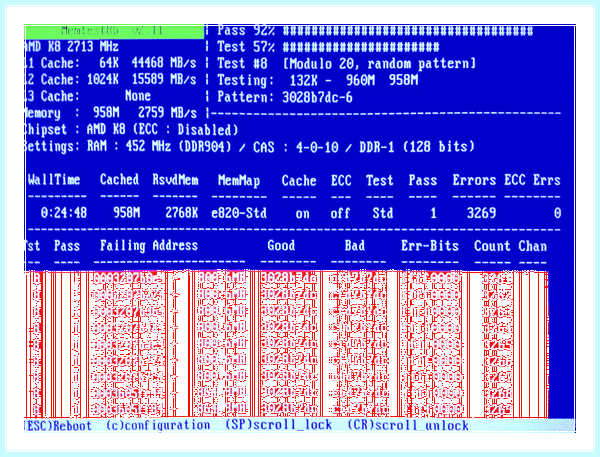Click the WallTime value '0:24:48'
The image size is (600, 457).
(x=64, y=213)
